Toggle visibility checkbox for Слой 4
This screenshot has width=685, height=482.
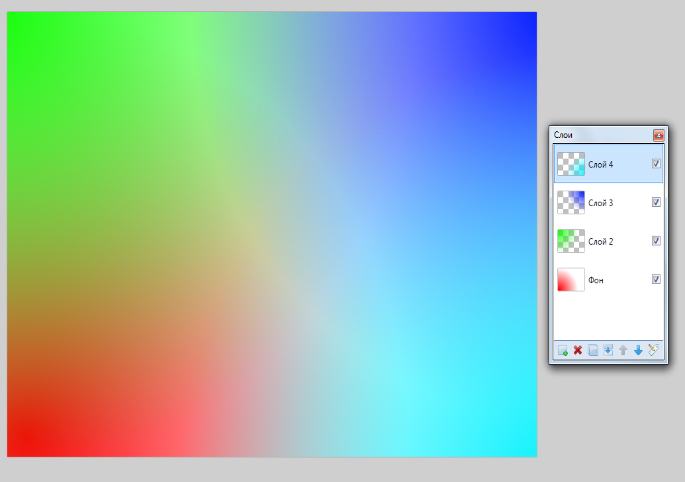[656, 163]
